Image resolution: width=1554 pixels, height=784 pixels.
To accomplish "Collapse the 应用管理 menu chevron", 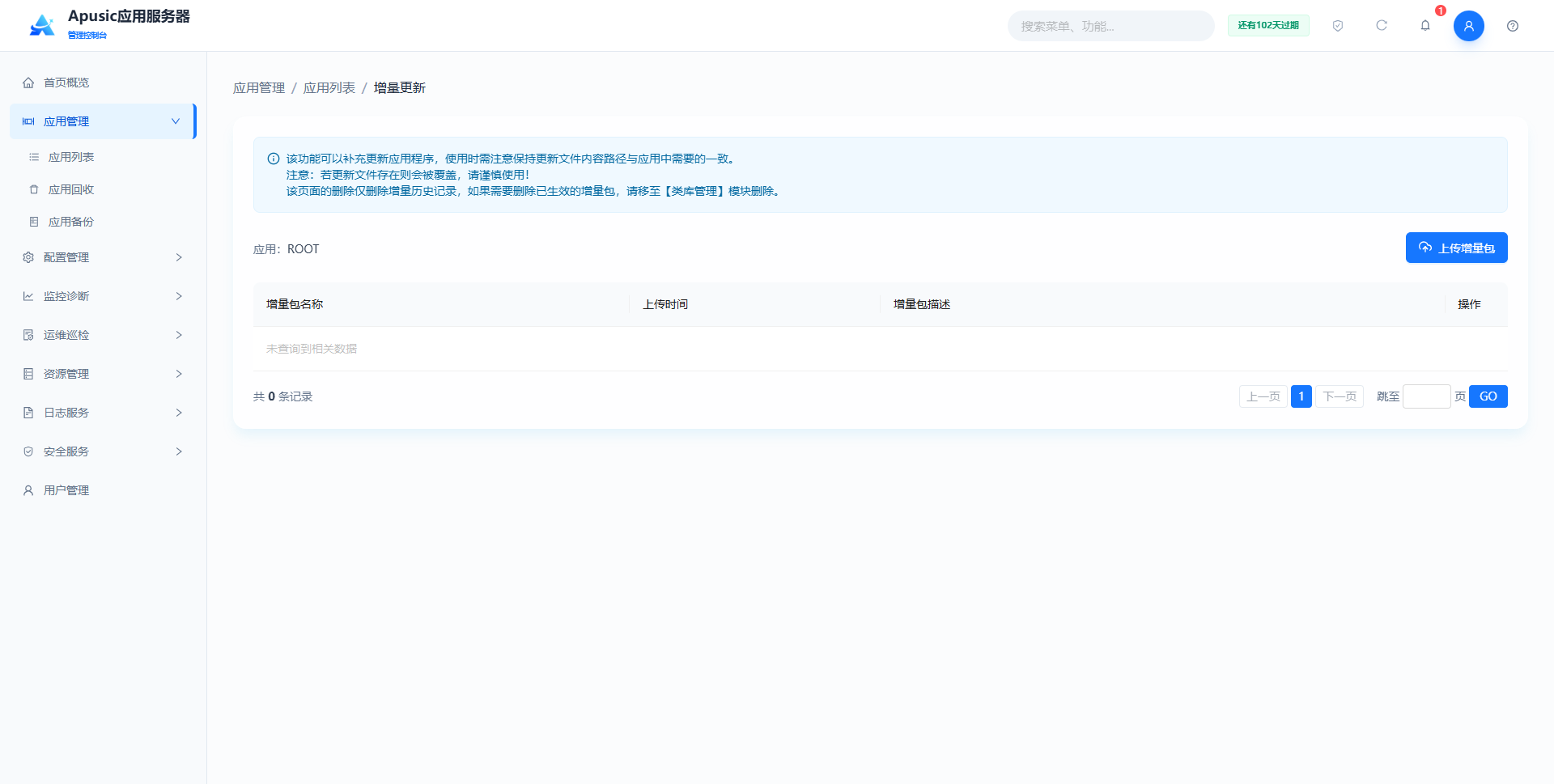I will 176,121.
